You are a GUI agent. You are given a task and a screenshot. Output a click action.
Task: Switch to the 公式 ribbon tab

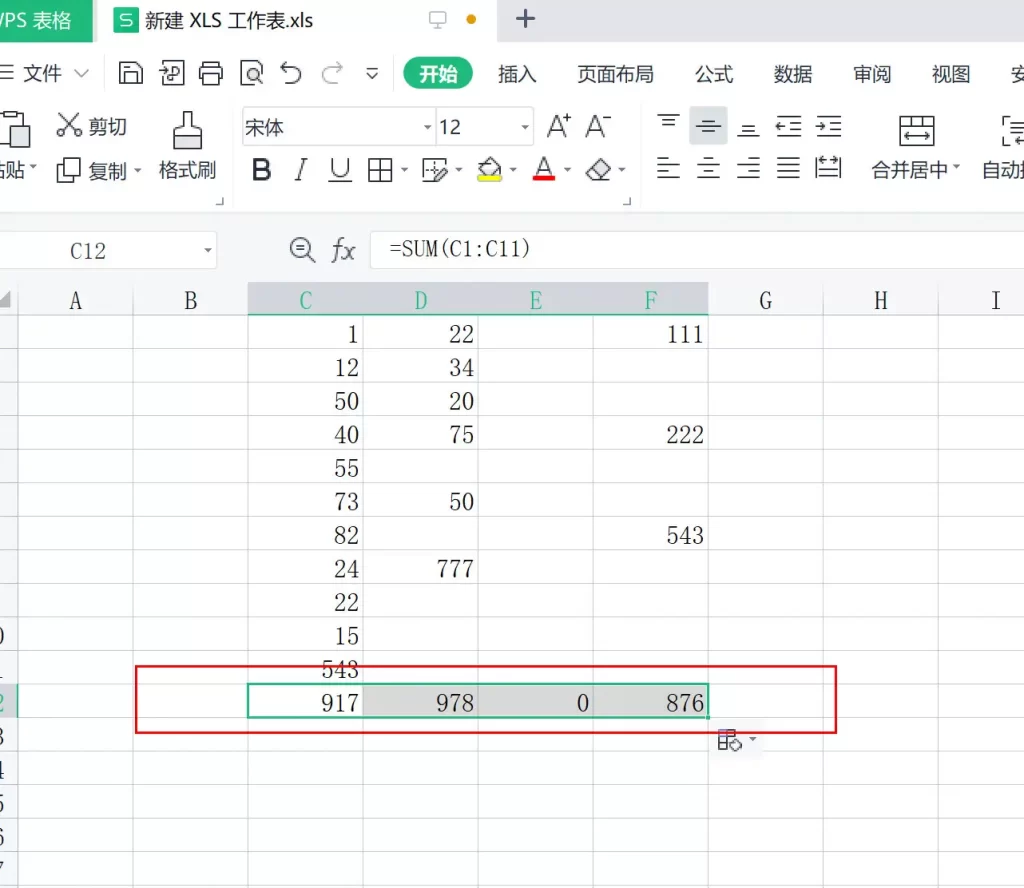point(713,73)
